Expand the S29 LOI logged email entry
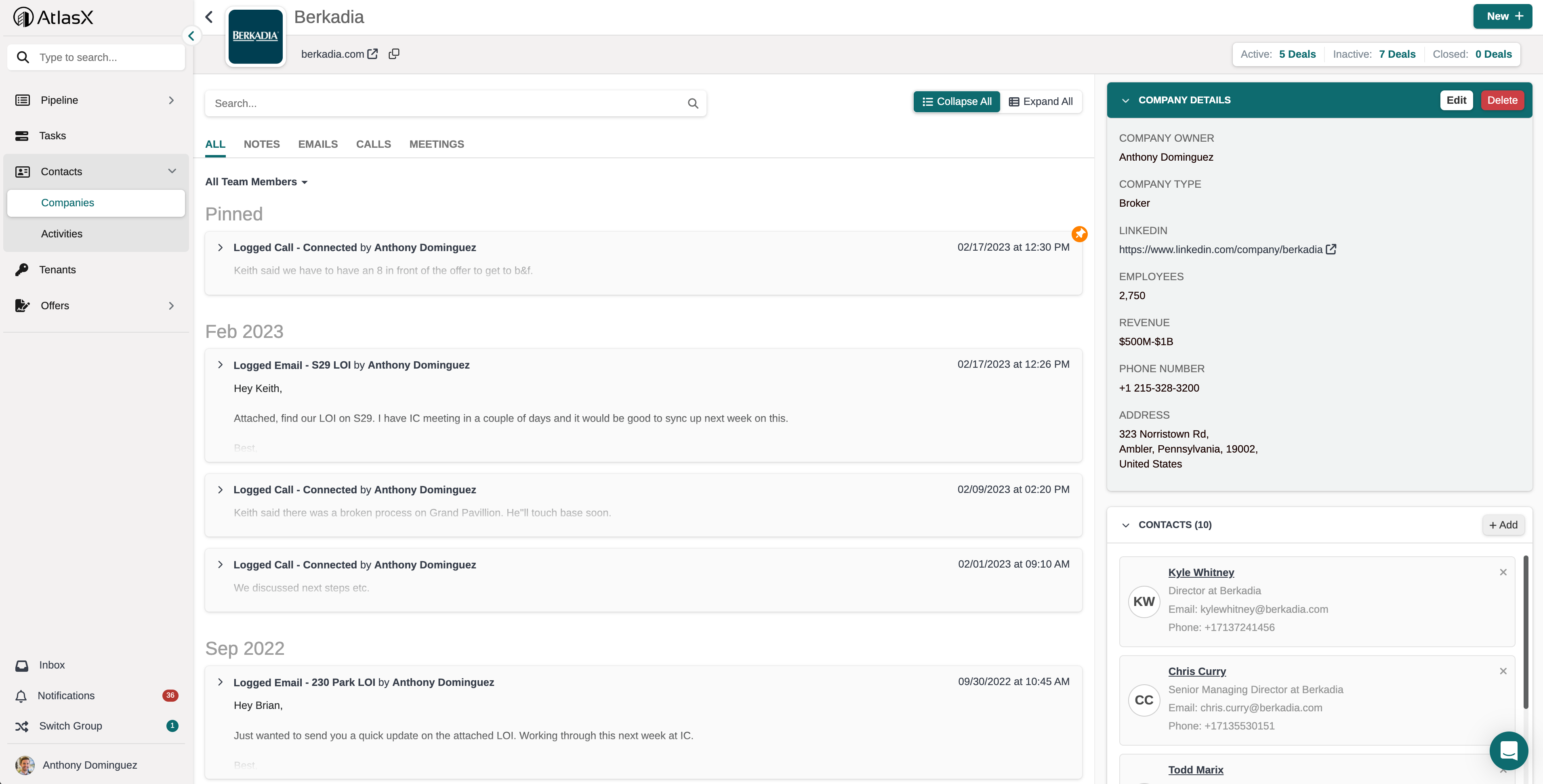The image size is (1543, 784). [221, 365]
